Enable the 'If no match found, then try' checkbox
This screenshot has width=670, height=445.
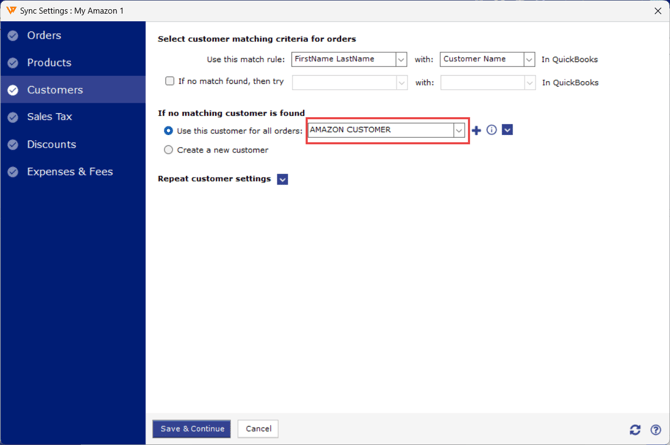click(x=169, y=81)
